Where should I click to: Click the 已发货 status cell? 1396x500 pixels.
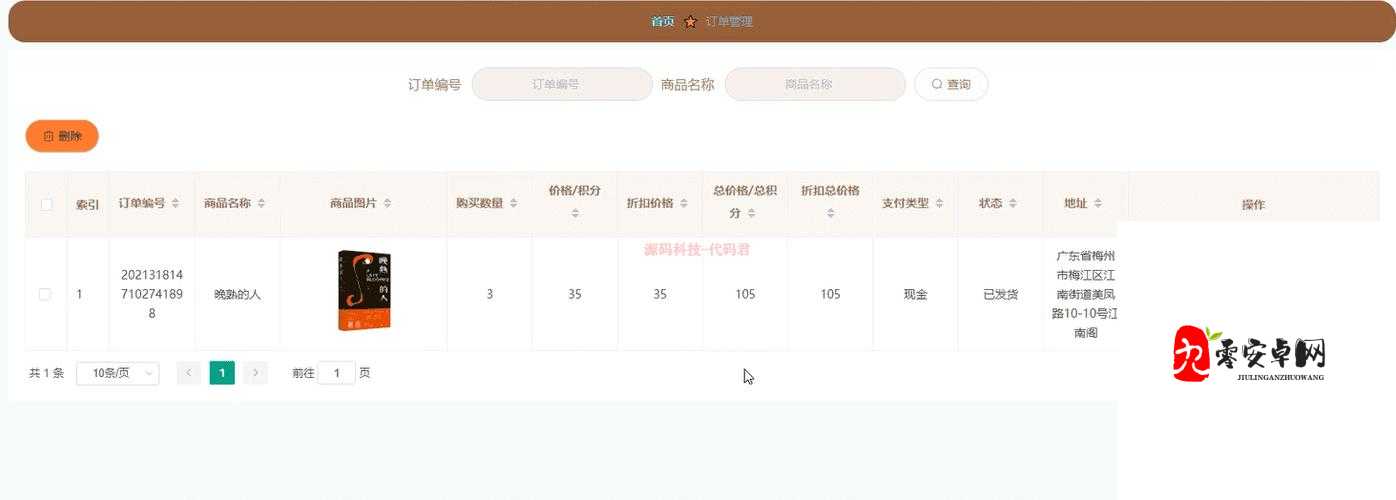click(1001, 294)
